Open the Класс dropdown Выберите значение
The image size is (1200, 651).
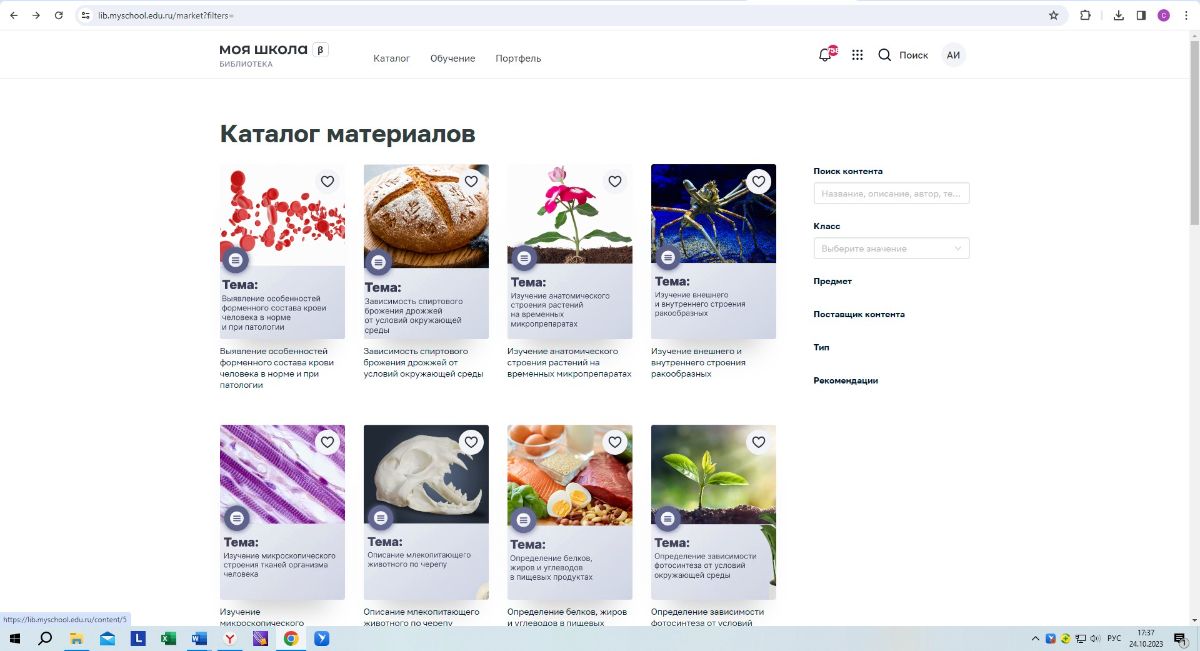tap(891, 248)
